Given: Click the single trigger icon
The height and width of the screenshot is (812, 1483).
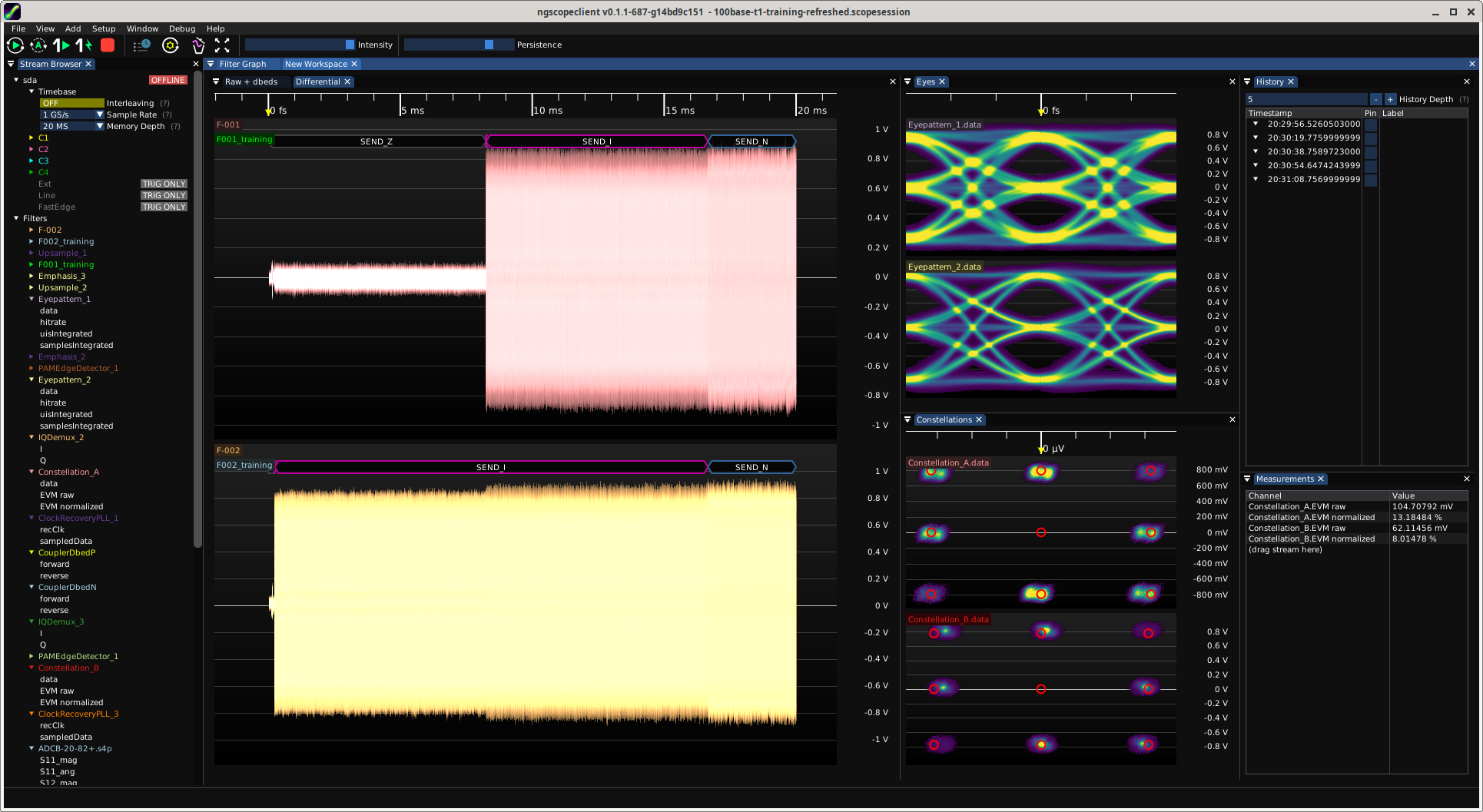Looking at the screenshot, I should click(x=61, y=45).
